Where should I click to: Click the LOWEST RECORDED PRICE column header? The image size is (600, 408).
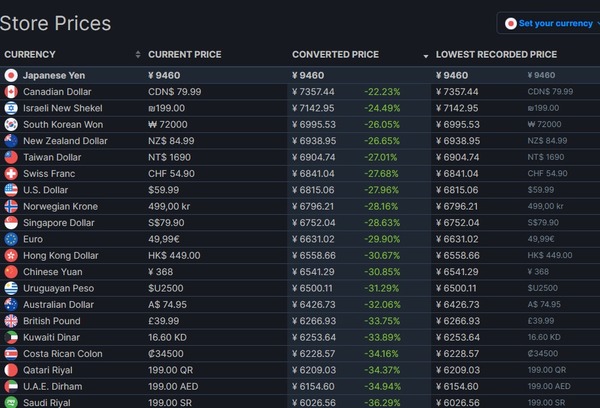pyautogui.click(x=496, y=54)
